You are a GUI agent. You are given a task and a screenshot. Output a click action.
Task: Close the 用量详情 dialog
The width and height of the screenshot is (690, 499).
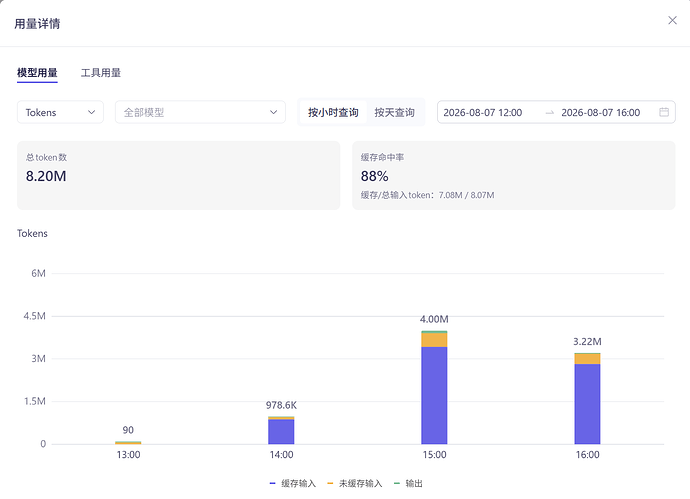tap(672, 20)
